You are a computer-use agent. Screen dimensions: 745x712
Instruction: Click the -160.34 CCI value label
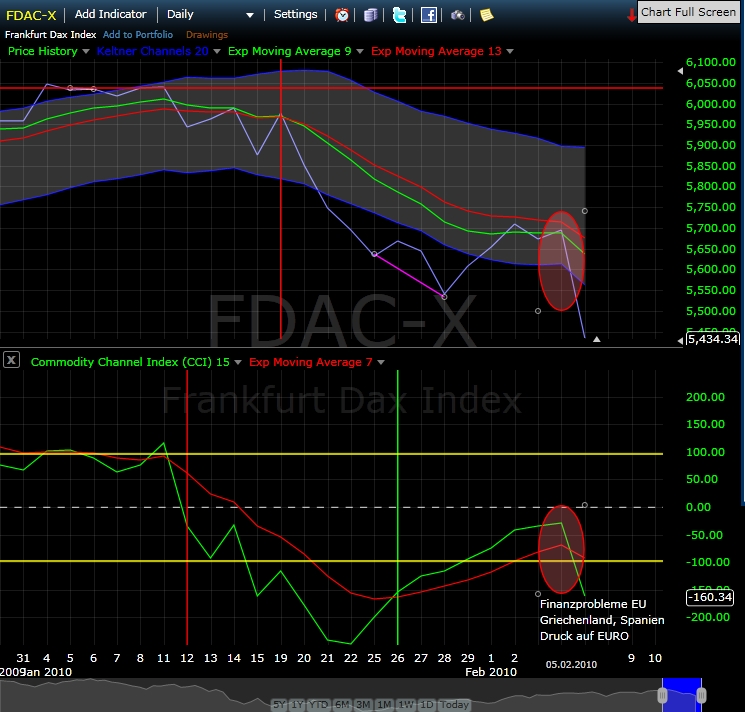click(x=710, y=597)
